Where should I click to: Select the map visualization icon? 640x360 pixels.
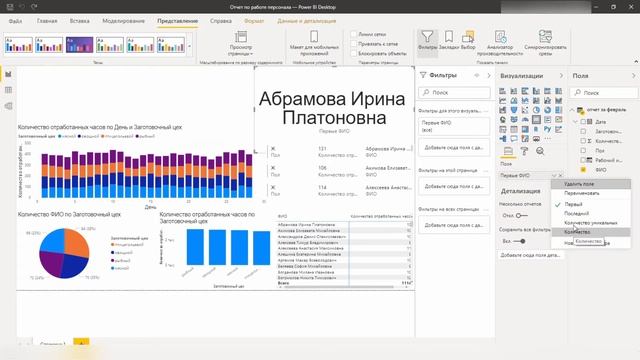point(503,120)
